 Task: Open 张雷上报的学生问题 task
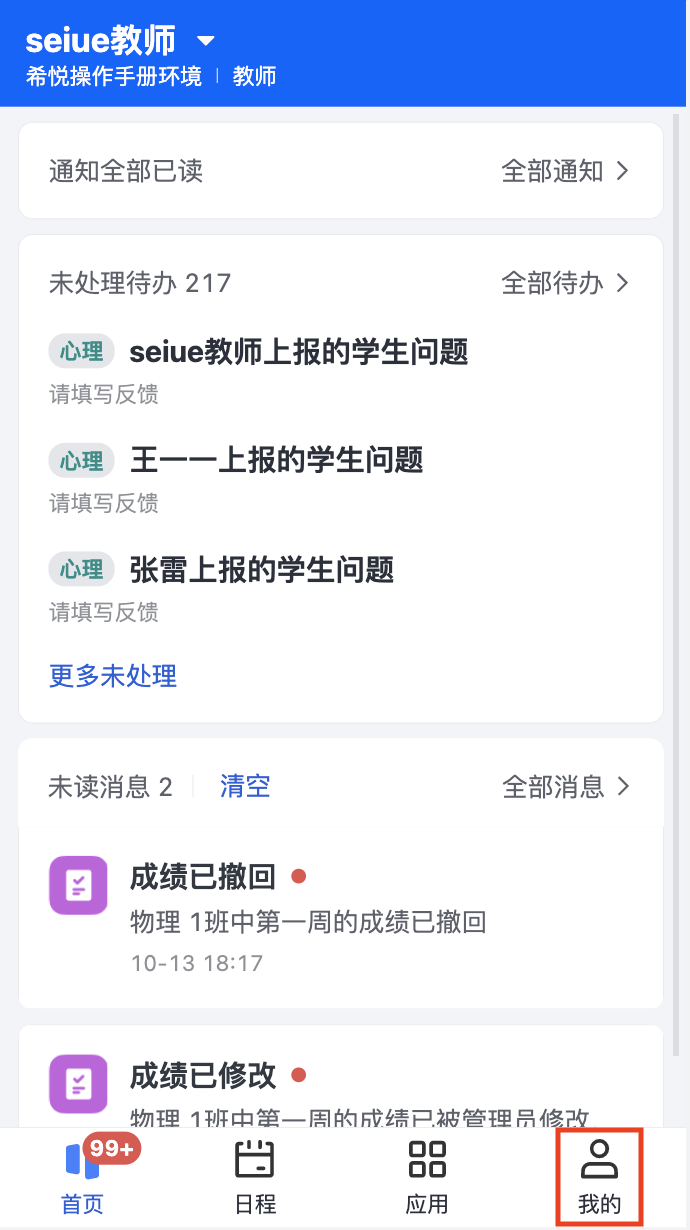tap(341, 585)
